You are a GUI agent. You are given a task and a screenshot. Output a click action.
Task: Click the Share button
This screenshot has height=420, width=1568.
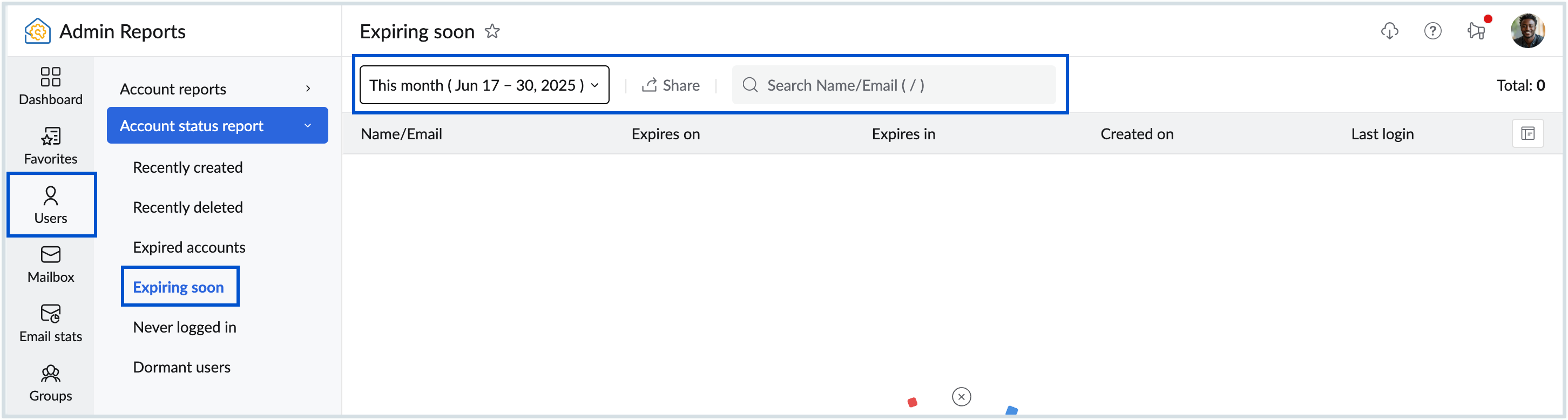coord(671,85)
